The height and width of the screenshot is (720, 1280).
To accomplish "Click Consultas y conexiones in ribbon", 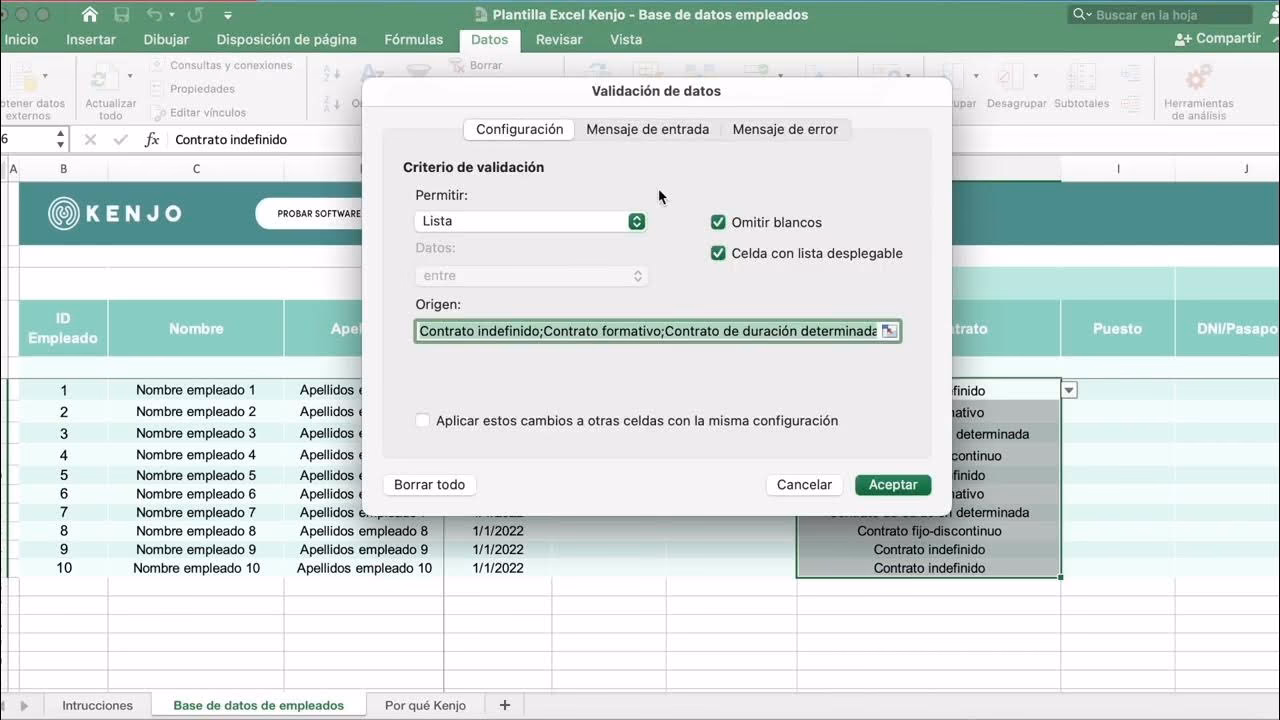I will click(x=222, y=65).
